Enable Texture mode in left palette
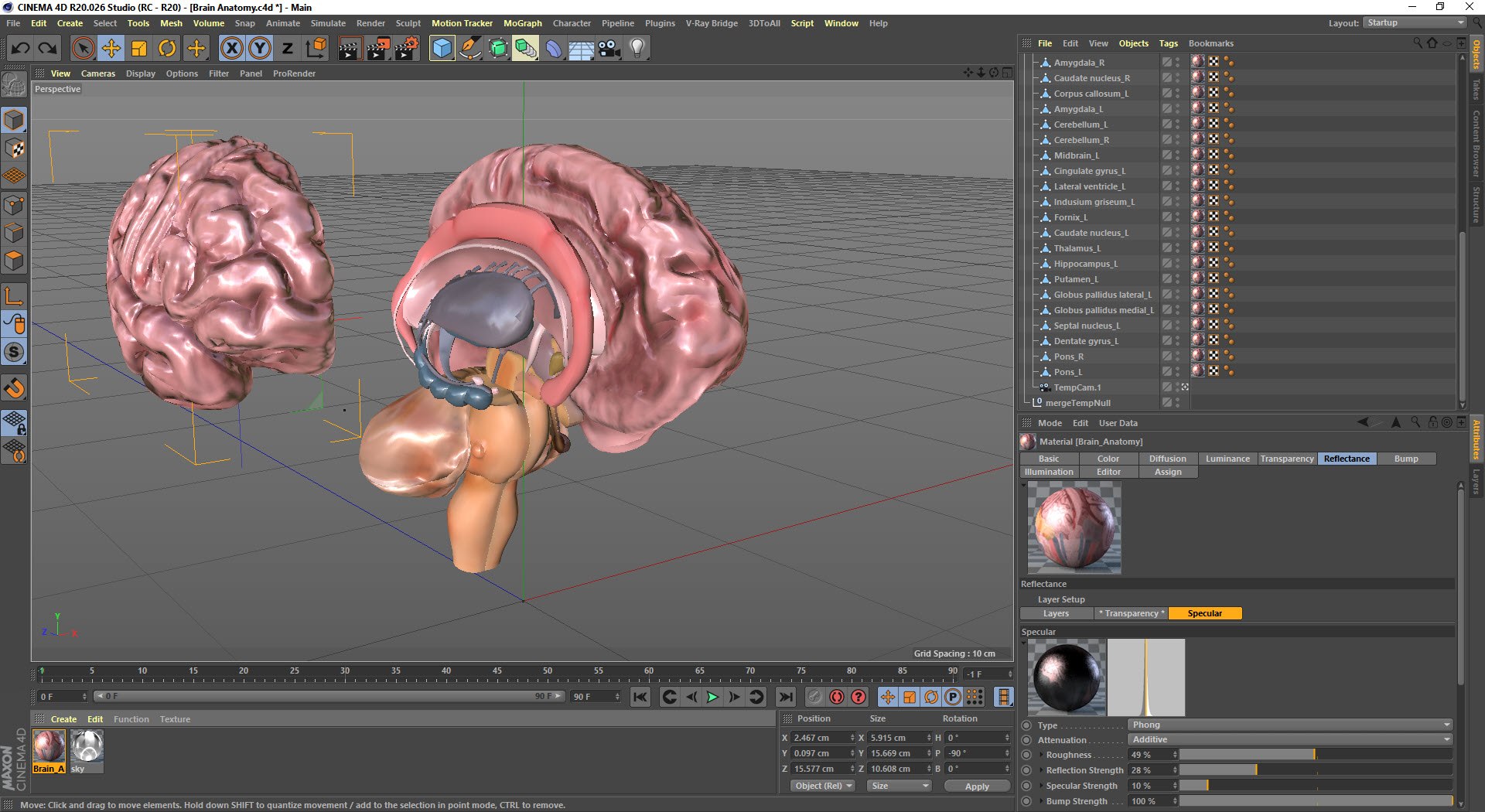 click(14, 148)
